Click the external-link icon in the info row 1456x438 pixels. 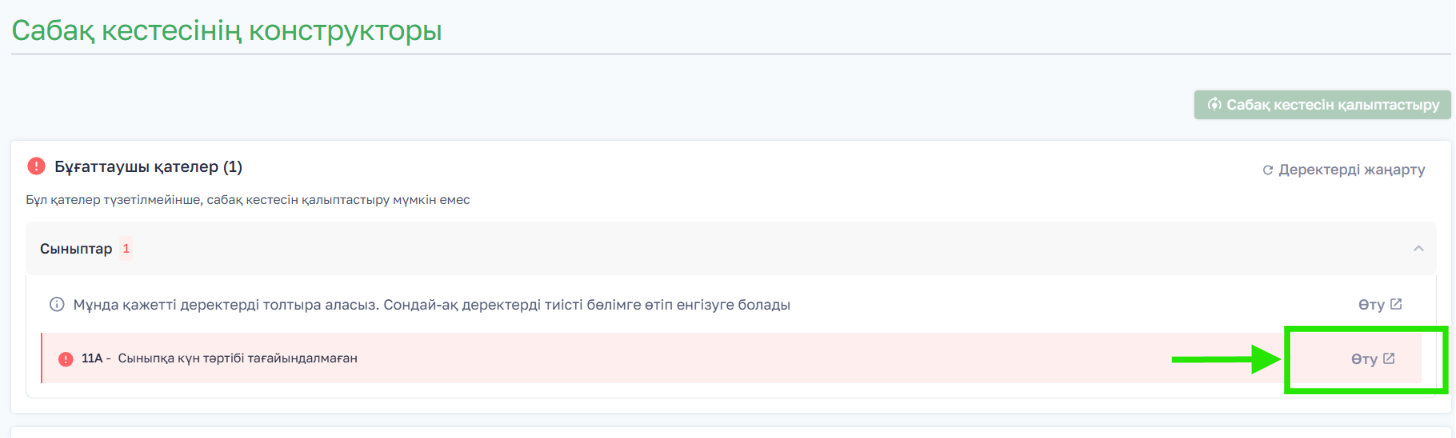pos(1396,304)
